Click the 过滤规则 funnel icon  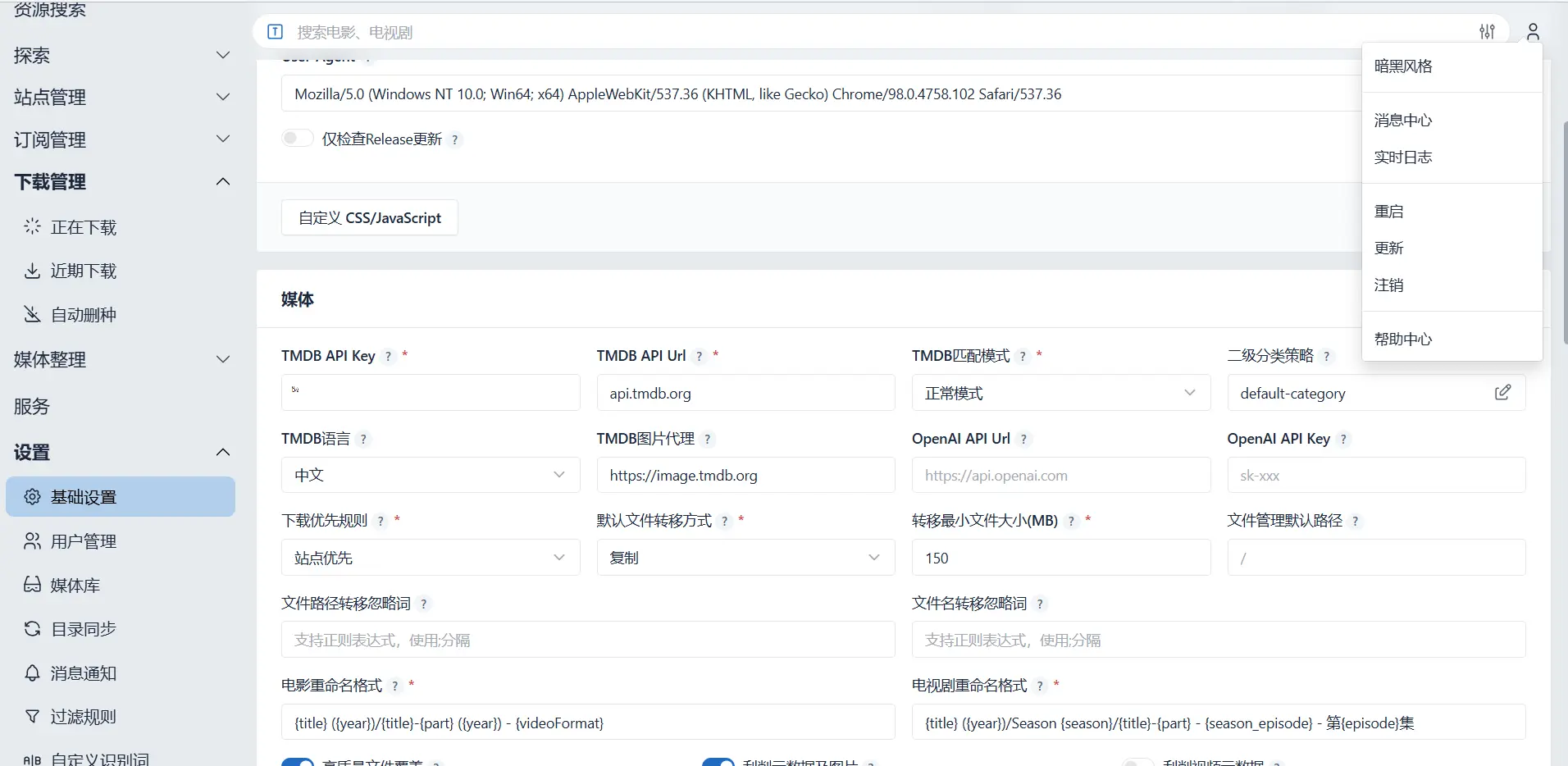[x=32, y=716]
